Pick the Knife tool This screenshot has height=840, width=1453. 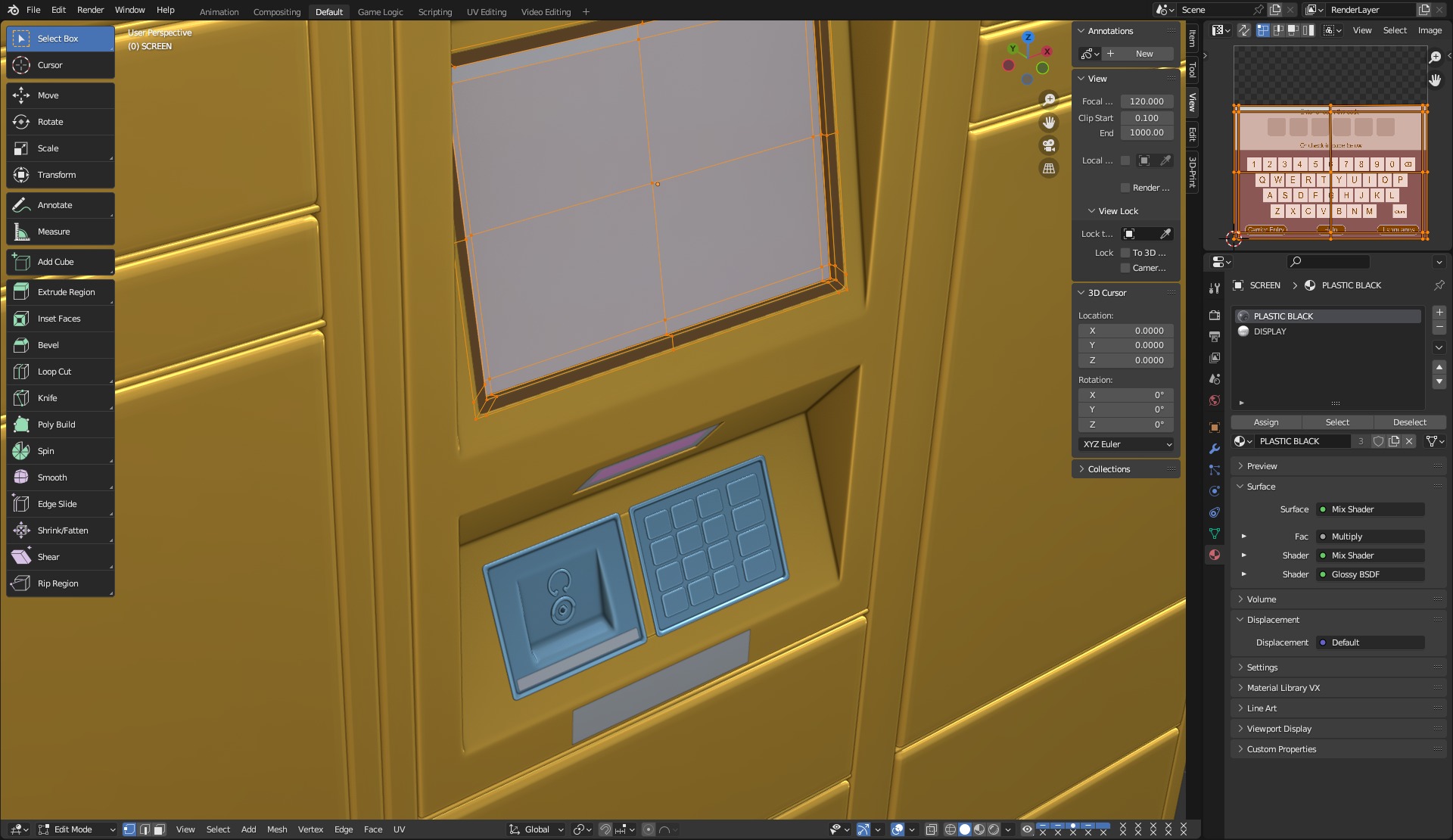pyautogui.click(x=61, y=398)
